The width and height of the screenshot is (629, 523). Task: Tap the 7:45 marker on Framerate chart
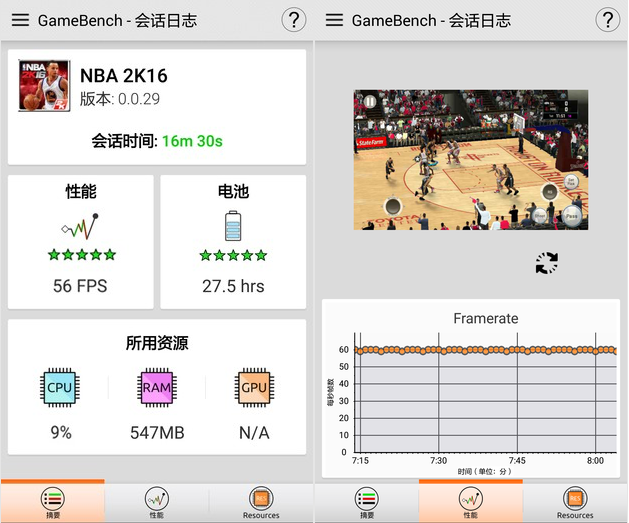coord(517,460)
